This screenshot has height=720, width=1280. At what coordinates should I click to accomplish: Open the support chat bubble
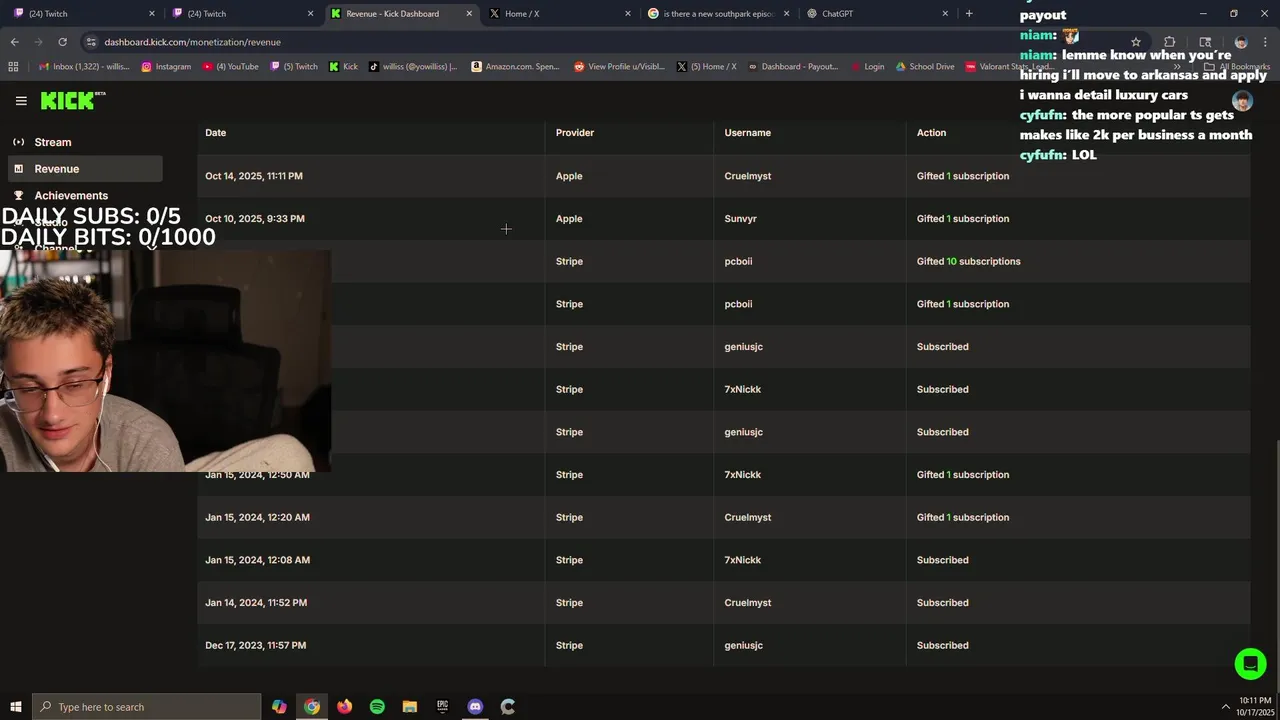click(x=1250, y=664)
